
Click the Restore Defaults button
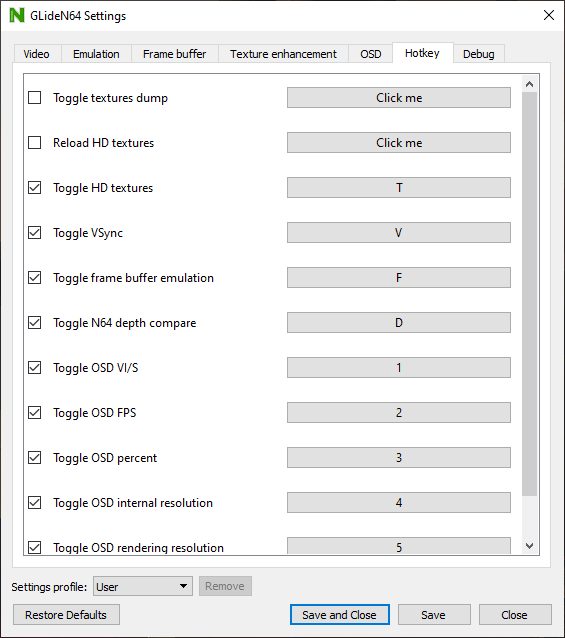pos(66,615)
